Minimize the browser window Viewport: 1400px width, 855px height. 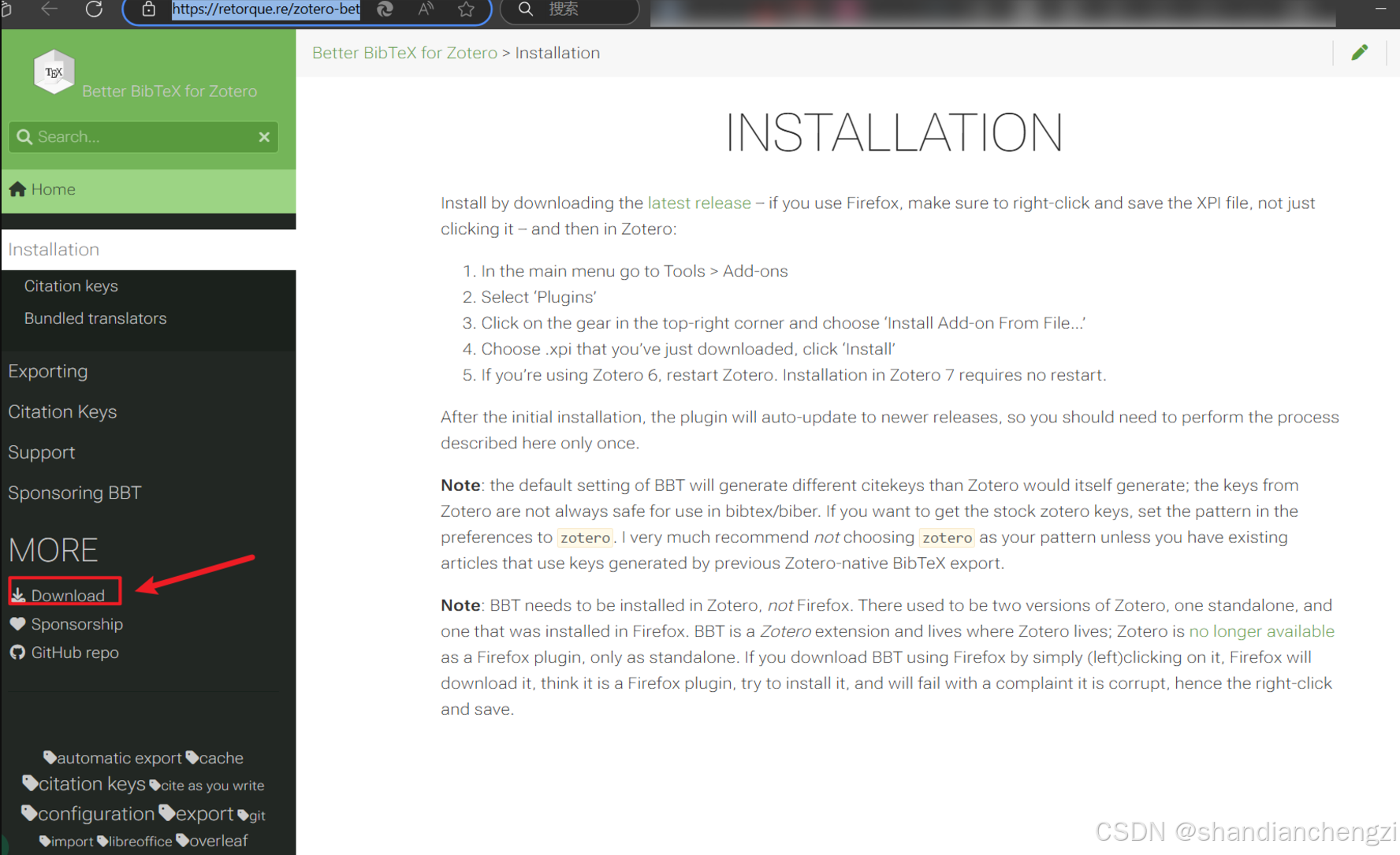(1380, 9)
